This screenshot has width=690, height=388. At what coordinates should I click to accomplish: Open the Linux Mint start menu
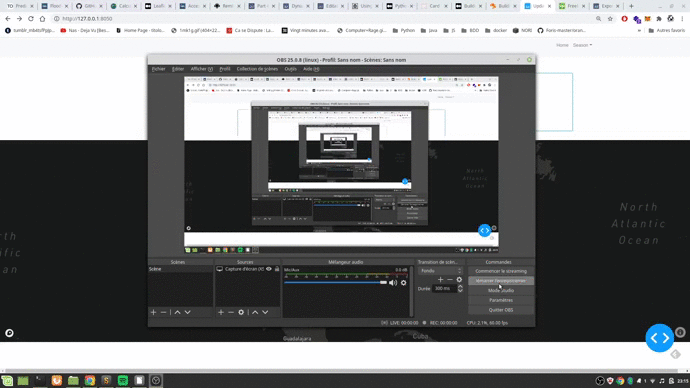pos(7,381)
